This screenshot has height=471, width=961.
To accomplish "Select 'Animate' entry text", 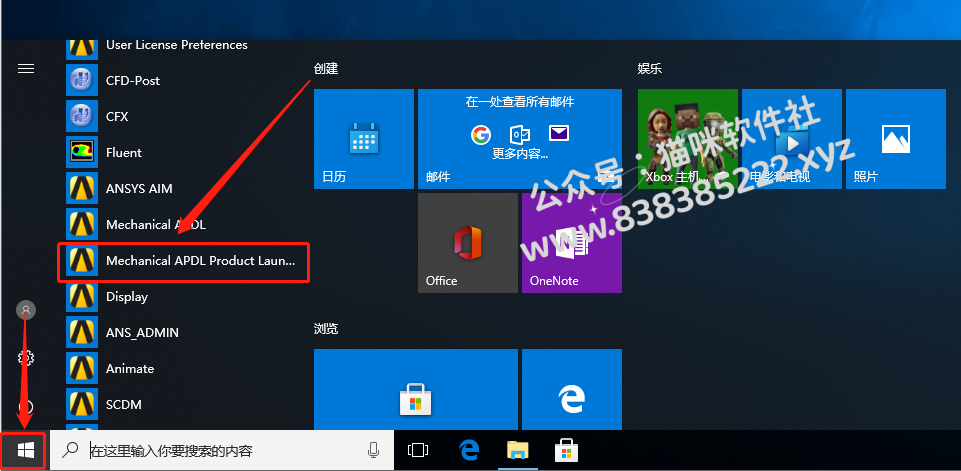I will coord(130,369).
